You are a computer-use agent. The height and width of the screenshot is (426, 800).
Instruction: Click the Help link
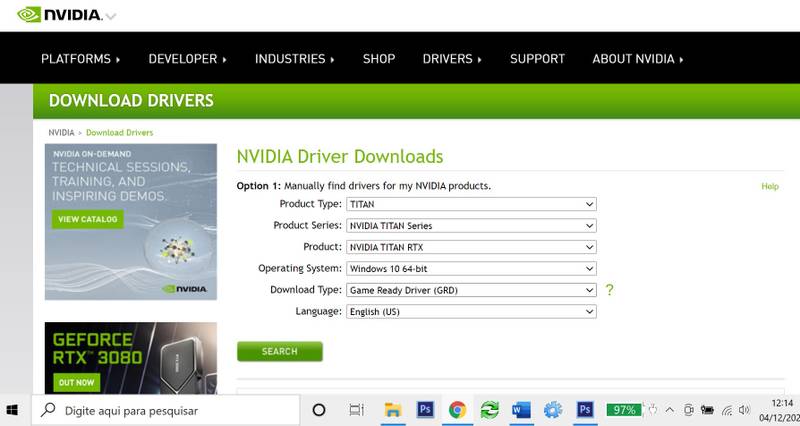[x=770, y=186]
